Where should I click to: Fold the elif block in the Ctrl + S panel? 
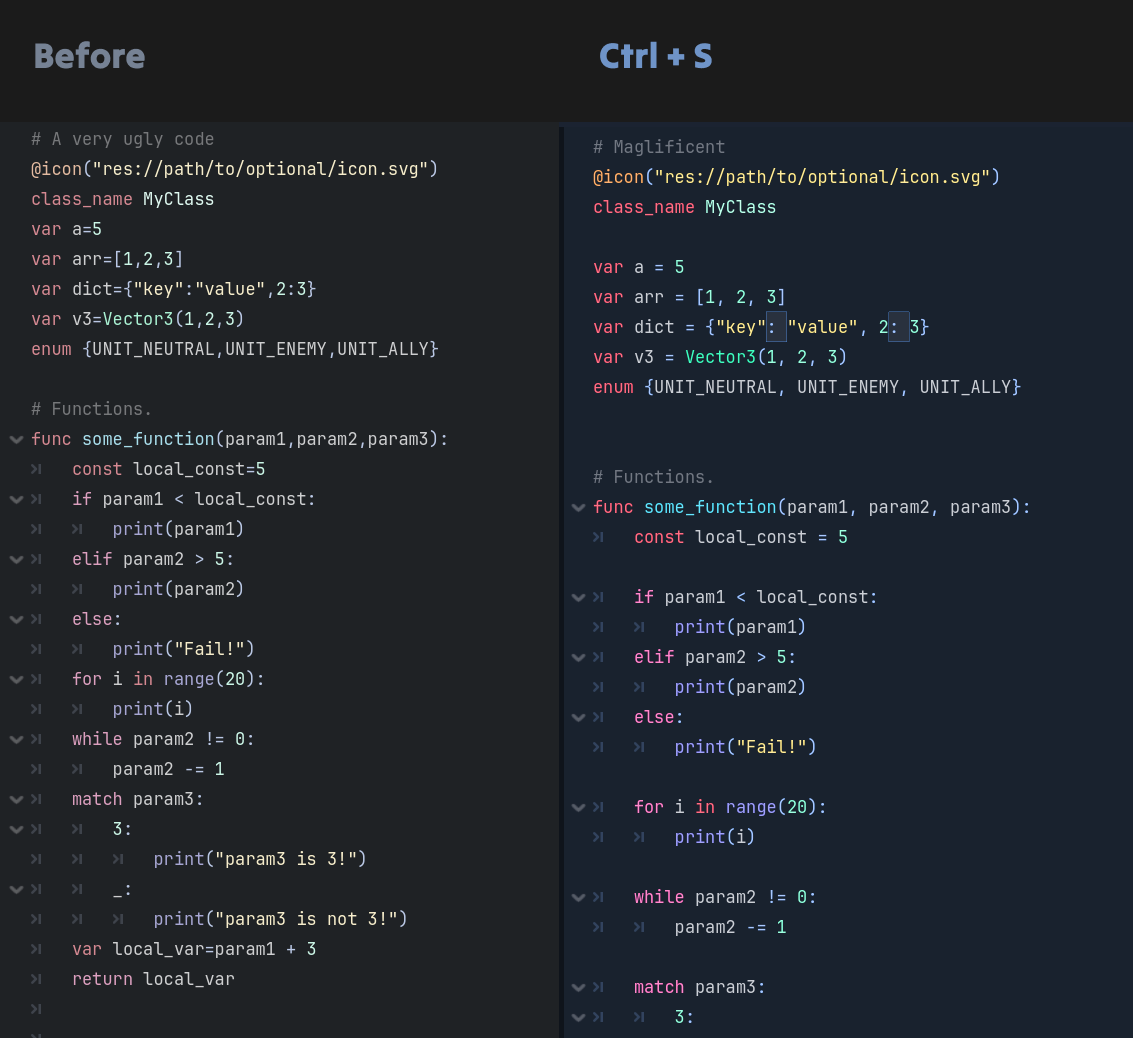578,657
